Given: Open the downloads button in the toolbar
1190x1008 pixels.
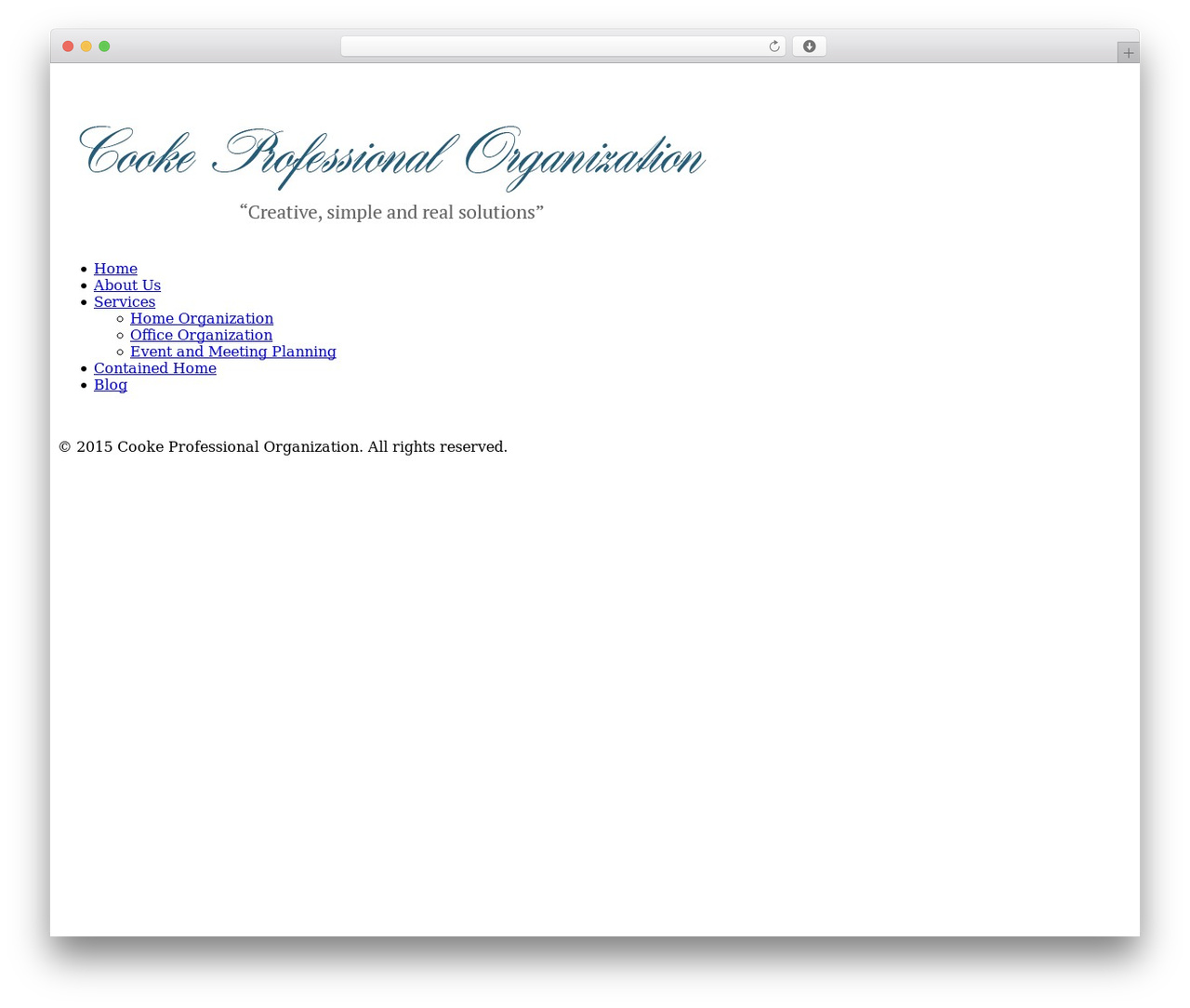Looking at the screenshot, I should (809, 46).
